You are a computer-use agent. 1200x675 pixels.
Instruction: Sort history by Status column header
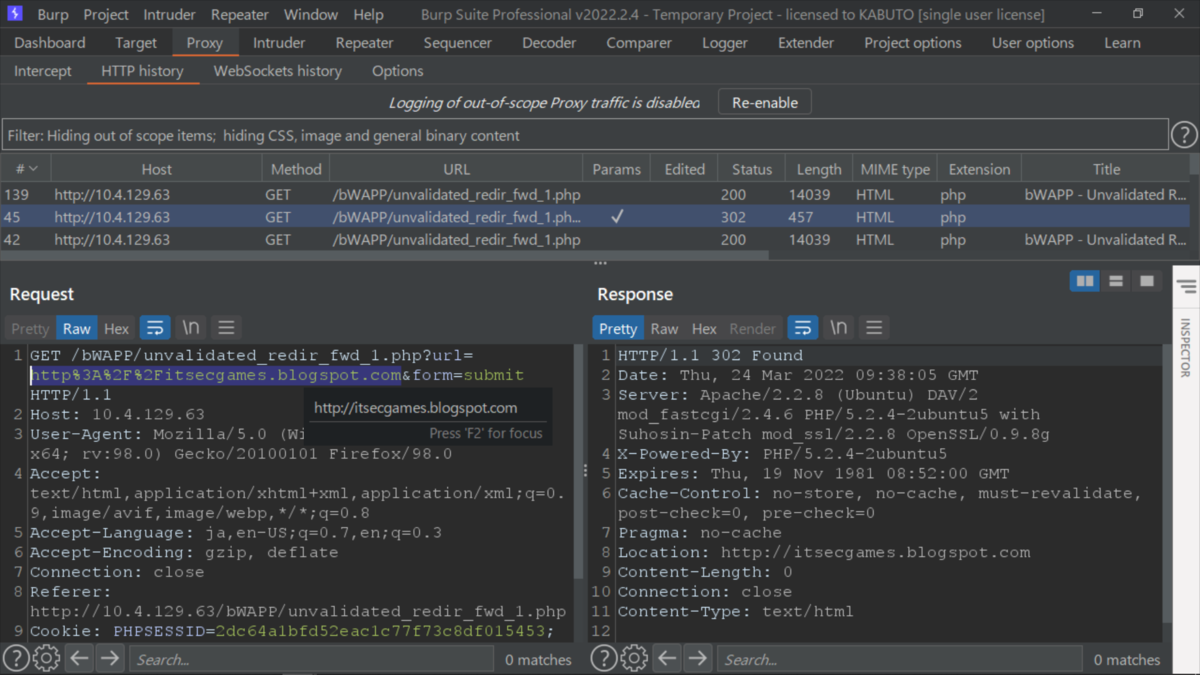(751, 169)
